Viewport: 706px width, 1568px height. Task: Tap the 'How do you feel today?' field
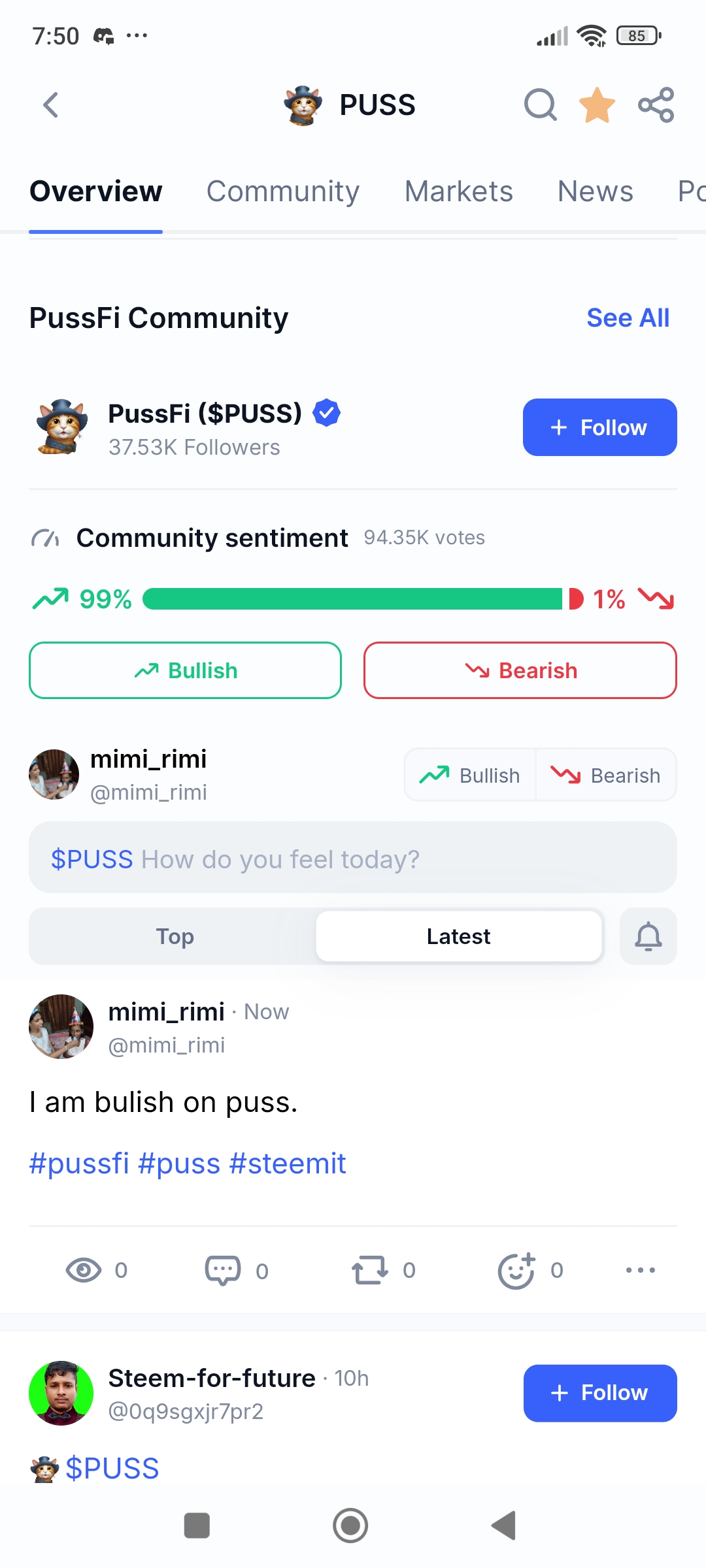coord(353,858)
